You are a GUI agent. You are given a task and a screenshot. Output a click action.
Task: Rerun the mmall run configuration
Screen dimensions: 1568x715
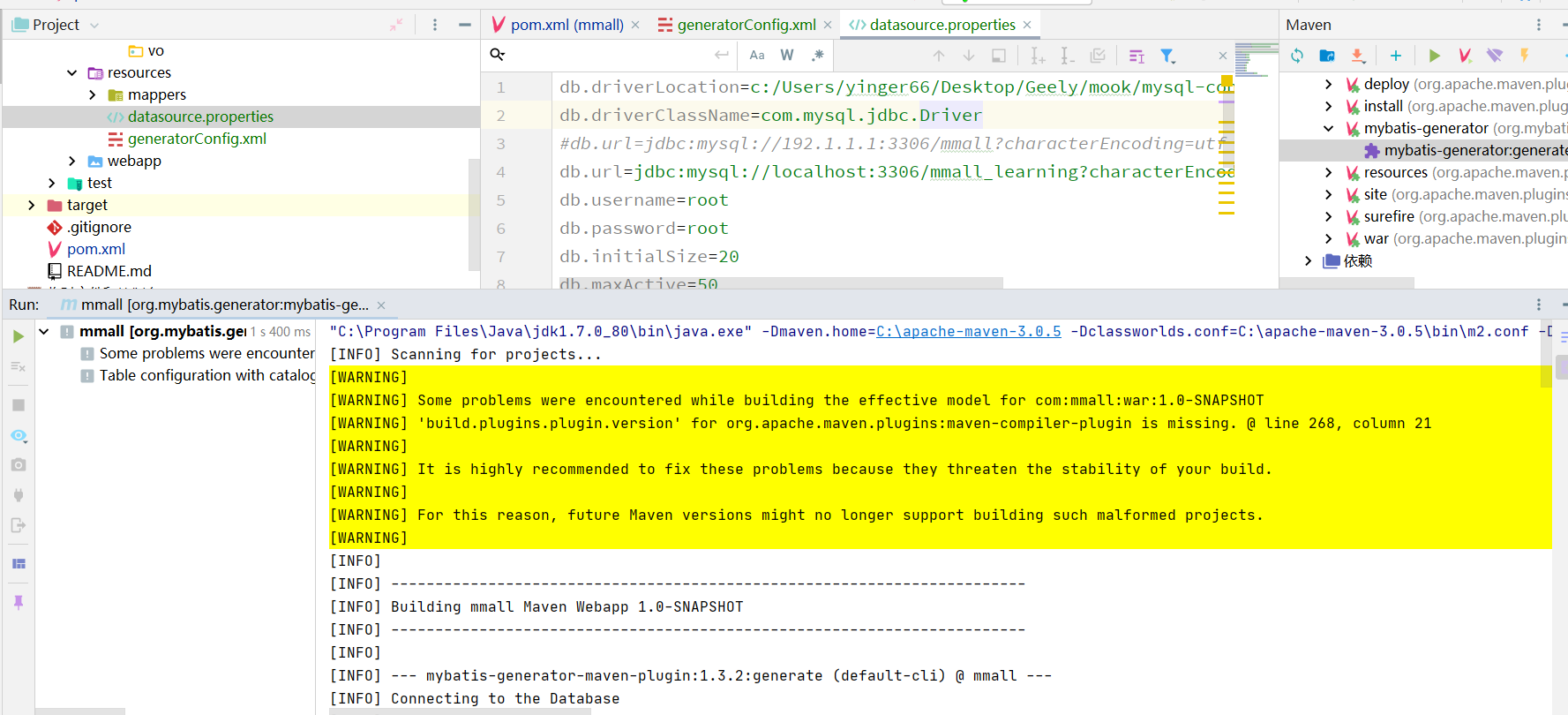(19, 336)
